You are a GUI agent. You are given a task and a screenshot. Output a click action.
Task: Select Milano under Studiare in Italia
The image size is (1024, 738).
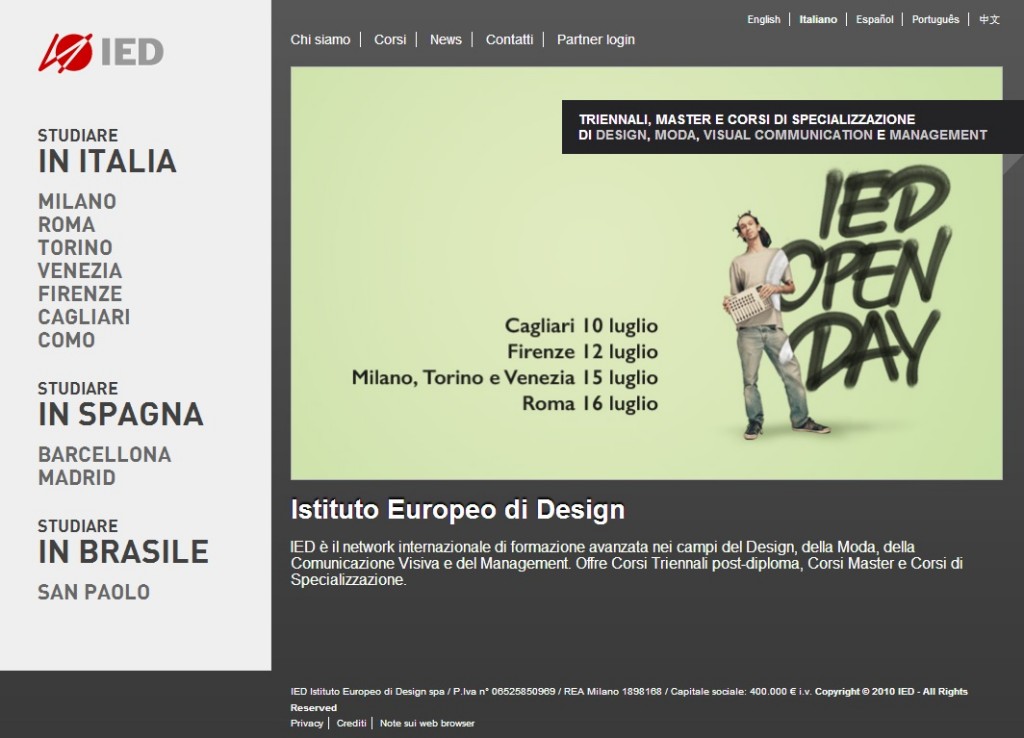tap(76, 201)
